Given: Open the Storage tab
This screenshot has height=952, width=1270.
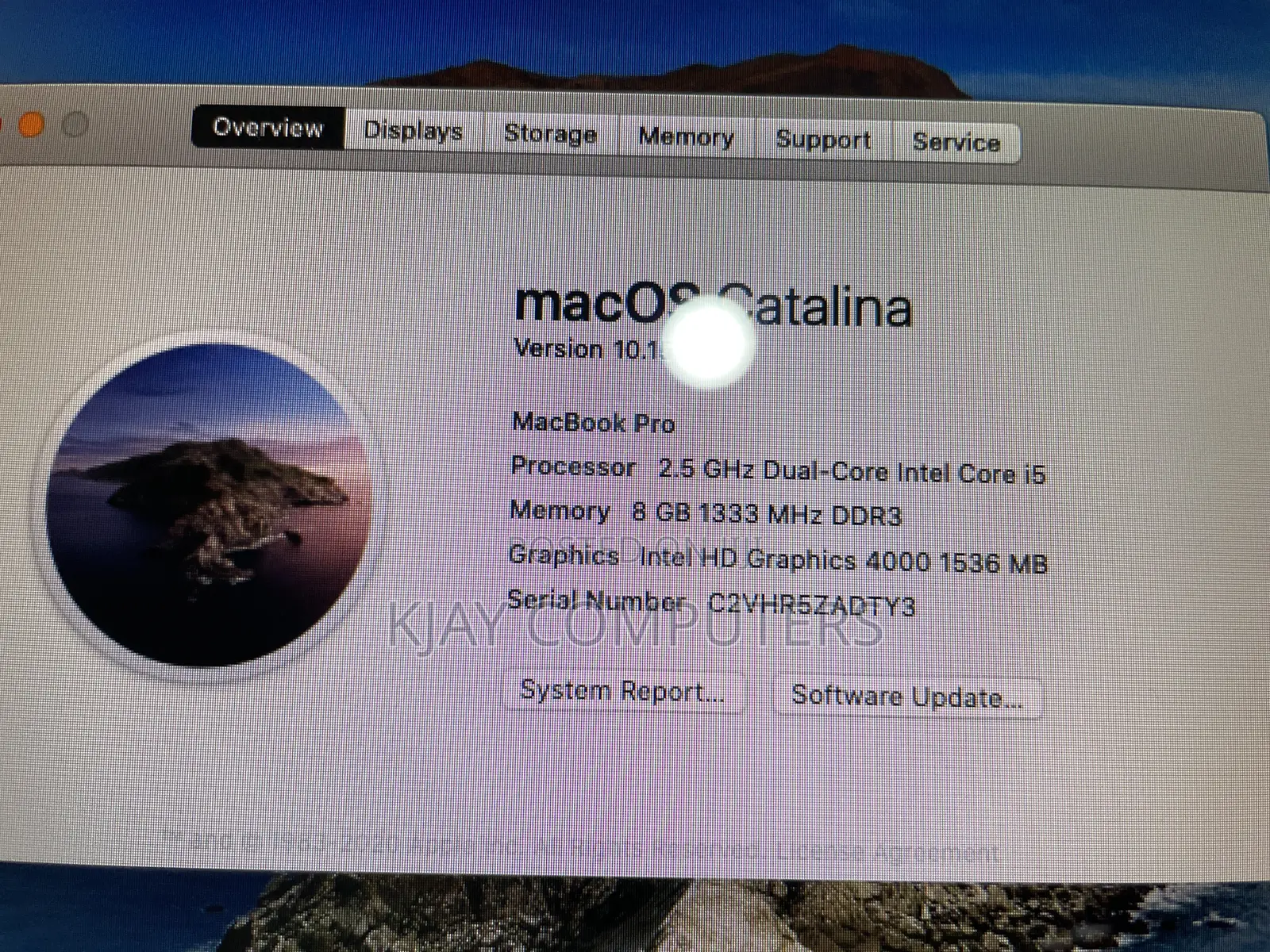Looking at the screenshot, I should [551, 134].
